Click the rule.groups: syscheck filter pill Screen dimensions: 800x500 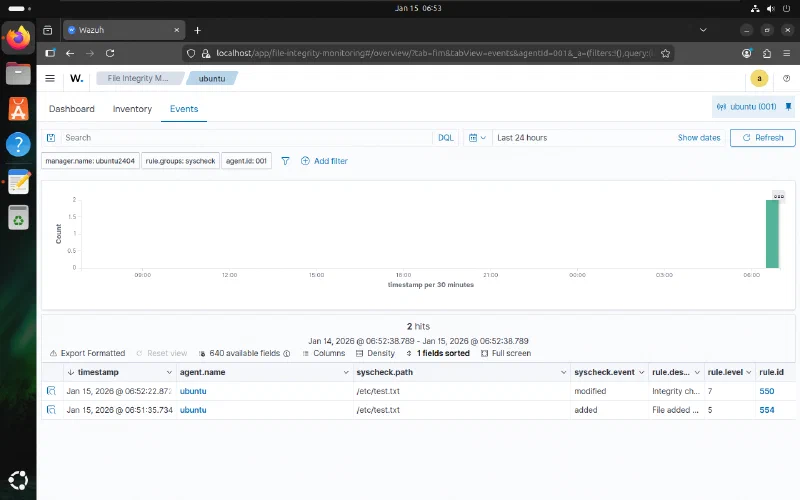[x=180, y=161]
